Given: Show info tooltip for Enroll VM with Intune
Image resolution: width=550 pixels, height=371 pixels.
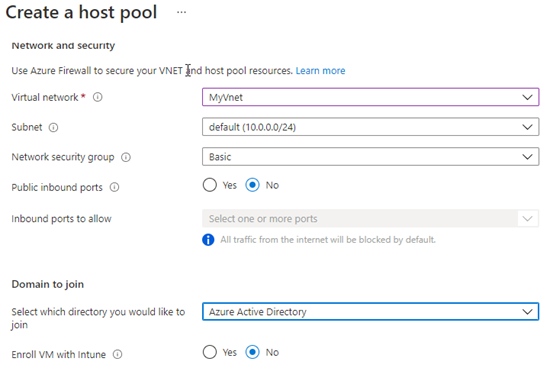Looking at the screenshot, I should pos(118,355).
